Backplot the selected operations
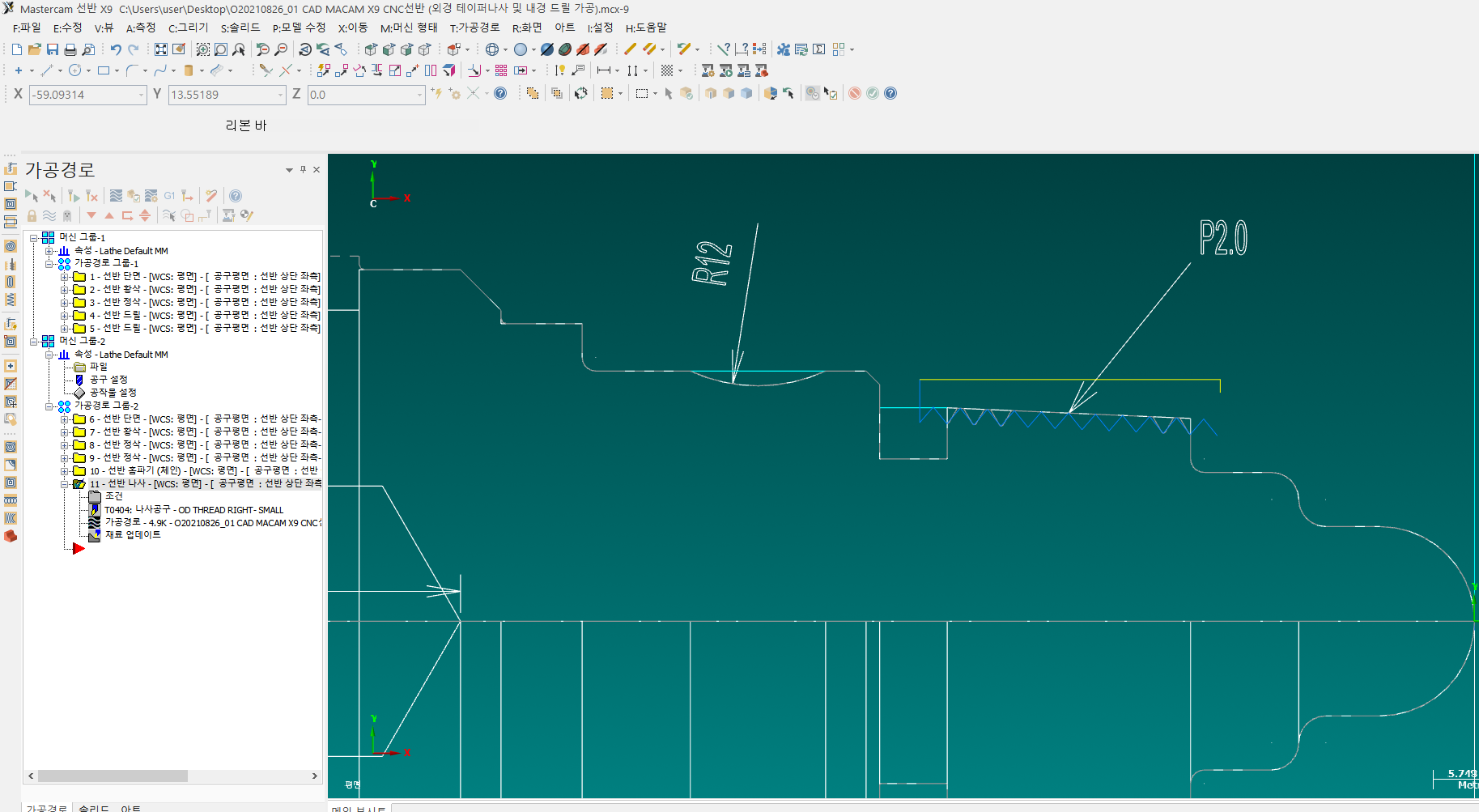This screenshot has height=812, width=1479. tap(116, 196)
